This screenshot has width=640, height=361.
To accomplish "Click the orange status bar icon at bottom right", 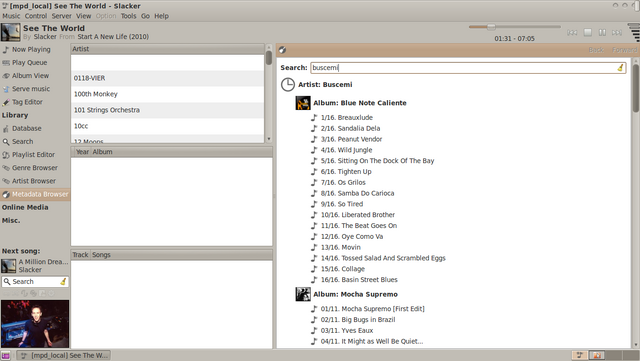I will pos(597,355).
